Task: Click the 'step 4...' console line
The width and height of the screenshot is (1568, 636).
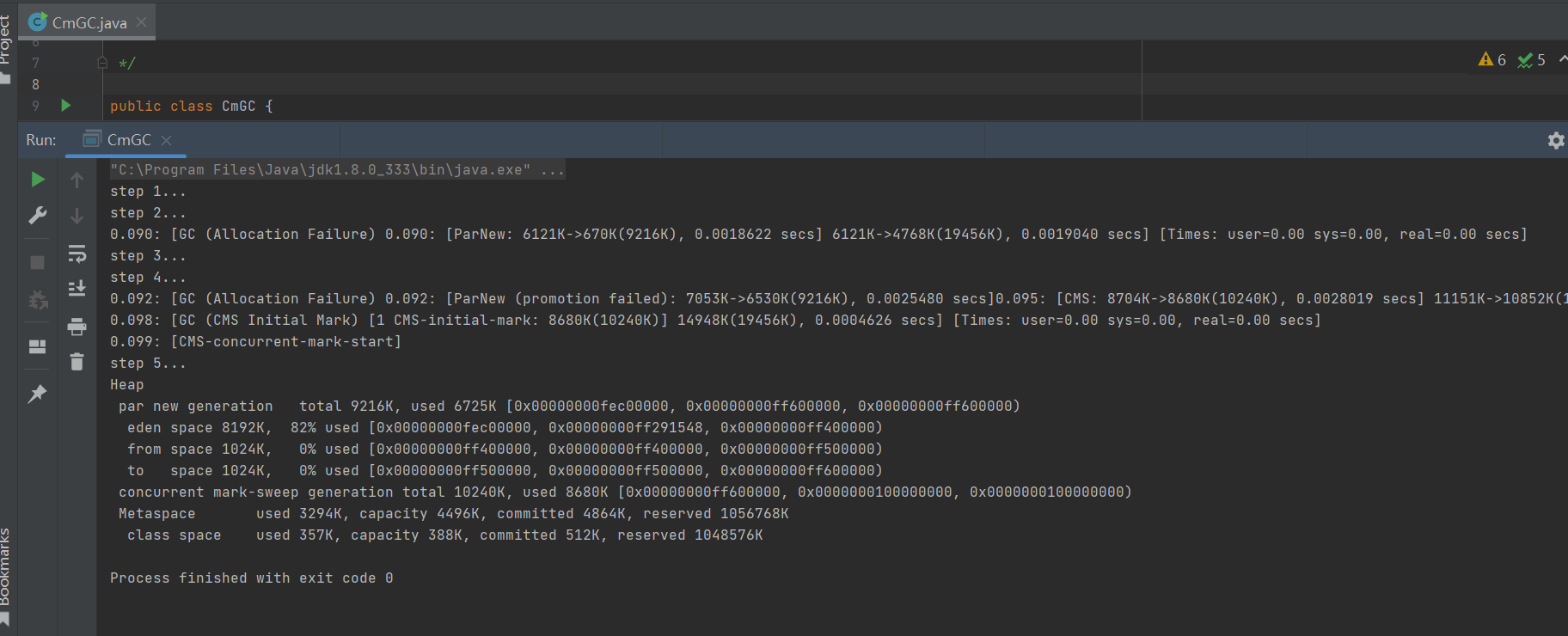Action: (148, 278)
